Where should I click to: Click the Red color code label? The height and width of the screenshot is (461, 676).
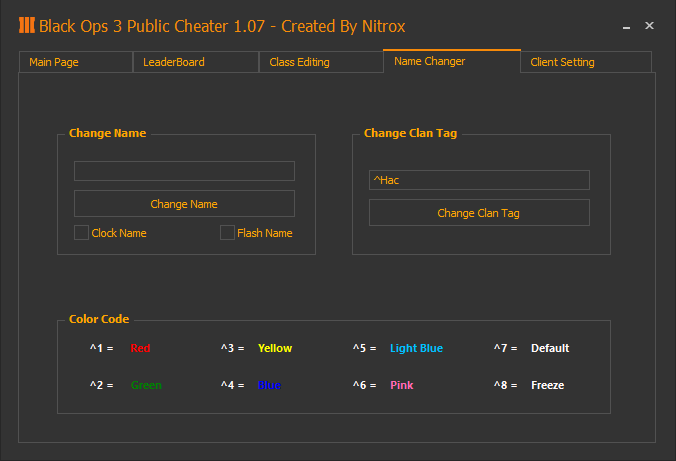141,348
